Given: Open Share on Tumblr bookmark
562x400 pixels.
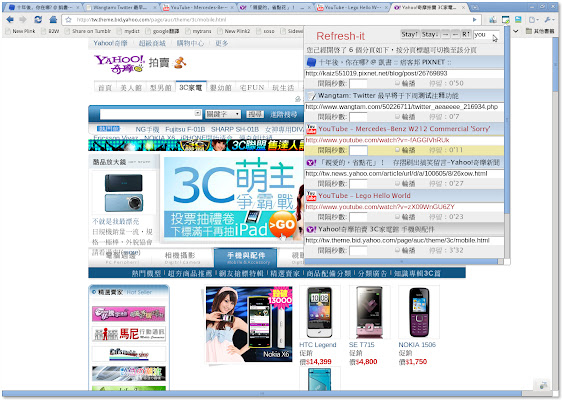Looking at the screenshot, I should [x=88, y=31].
